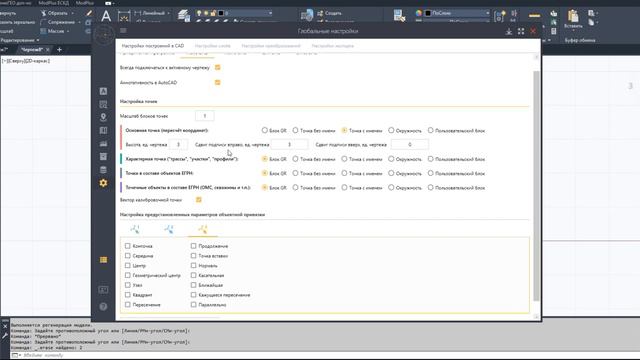Open the database section in sidebar
The height and width of the screenshot is (360, 640).
click(103, 170)
